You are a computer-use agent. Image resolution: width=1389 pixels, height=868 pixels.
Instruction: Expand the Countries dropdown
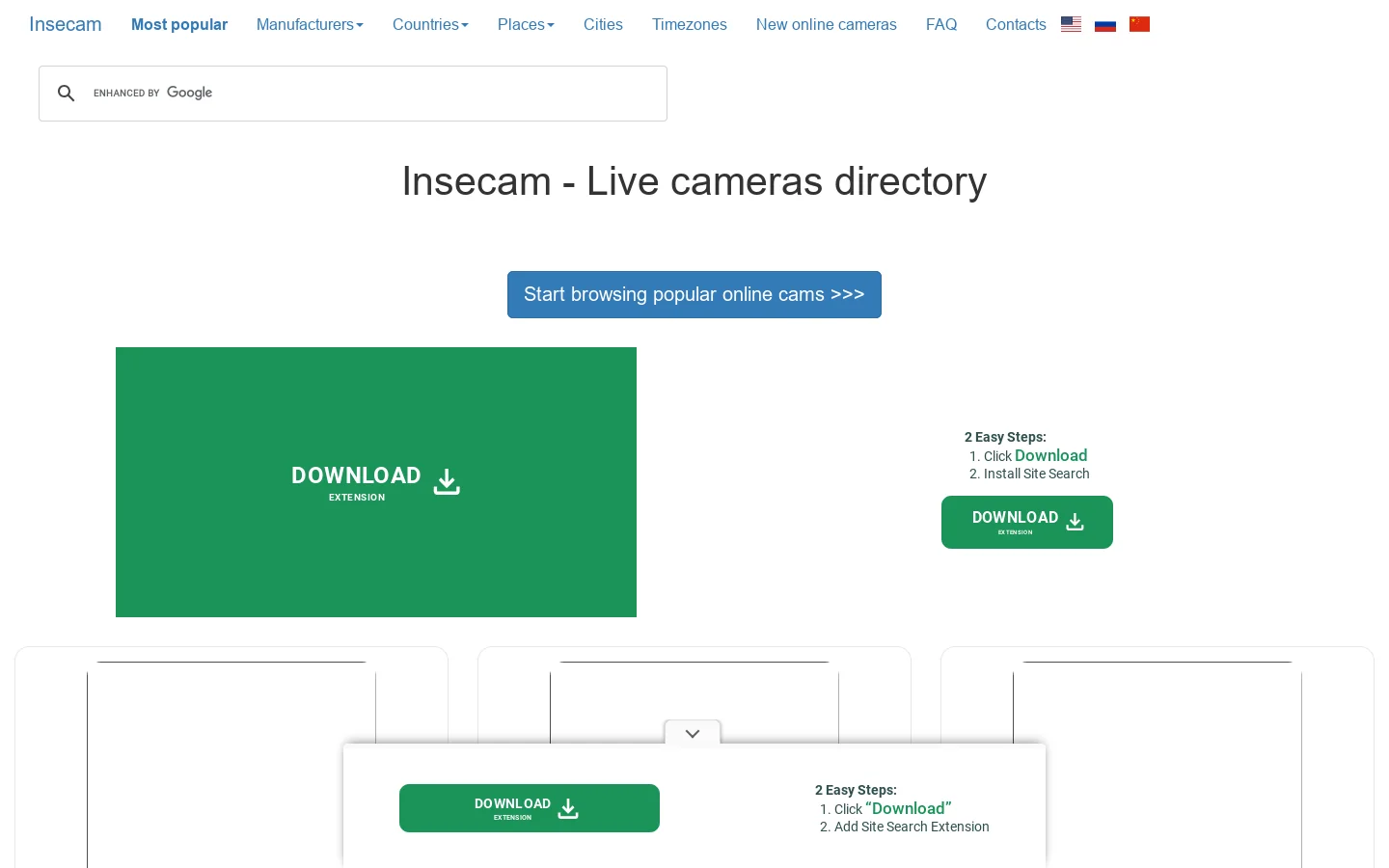click(x=430, y=24)
